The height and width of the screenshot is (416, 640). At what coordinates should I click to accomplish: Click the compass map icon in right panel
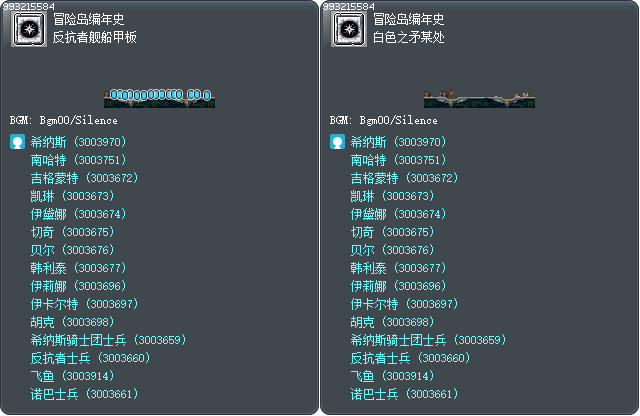(x=349, y=29)
